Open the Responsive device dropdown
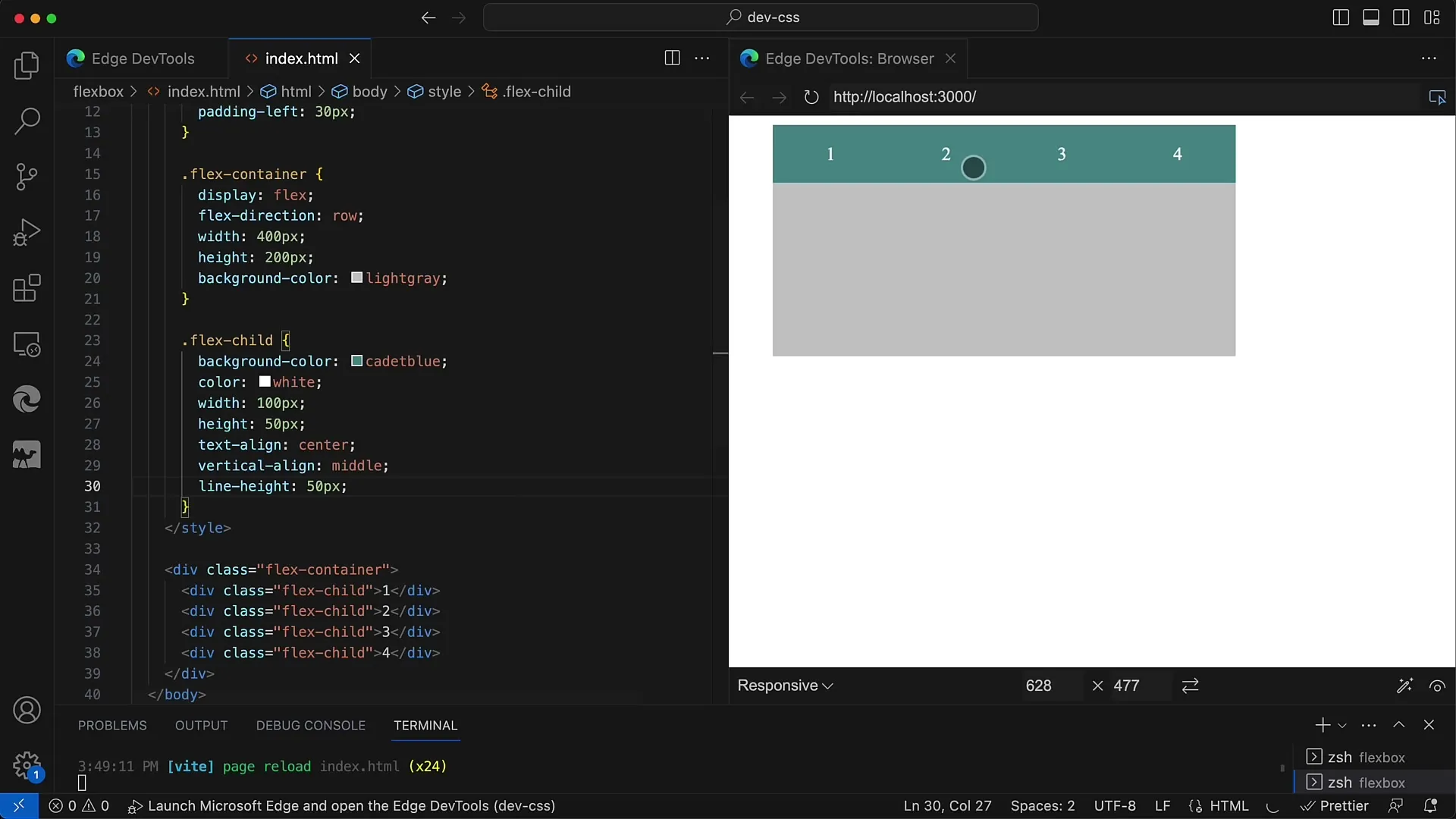 tap(785, 686)
